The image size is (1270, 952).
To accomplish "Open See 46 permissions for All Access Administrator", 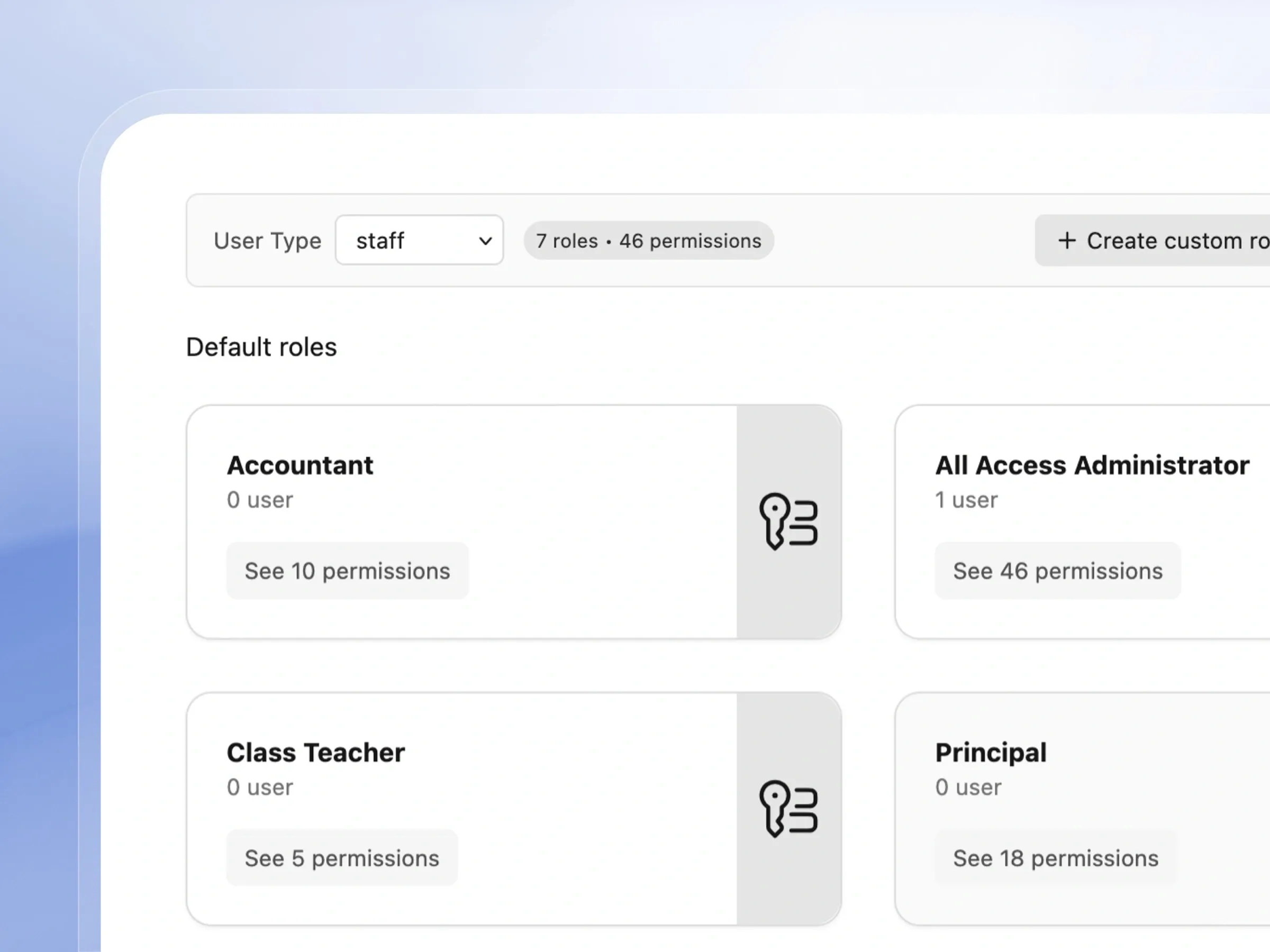I will [1058, 571].
